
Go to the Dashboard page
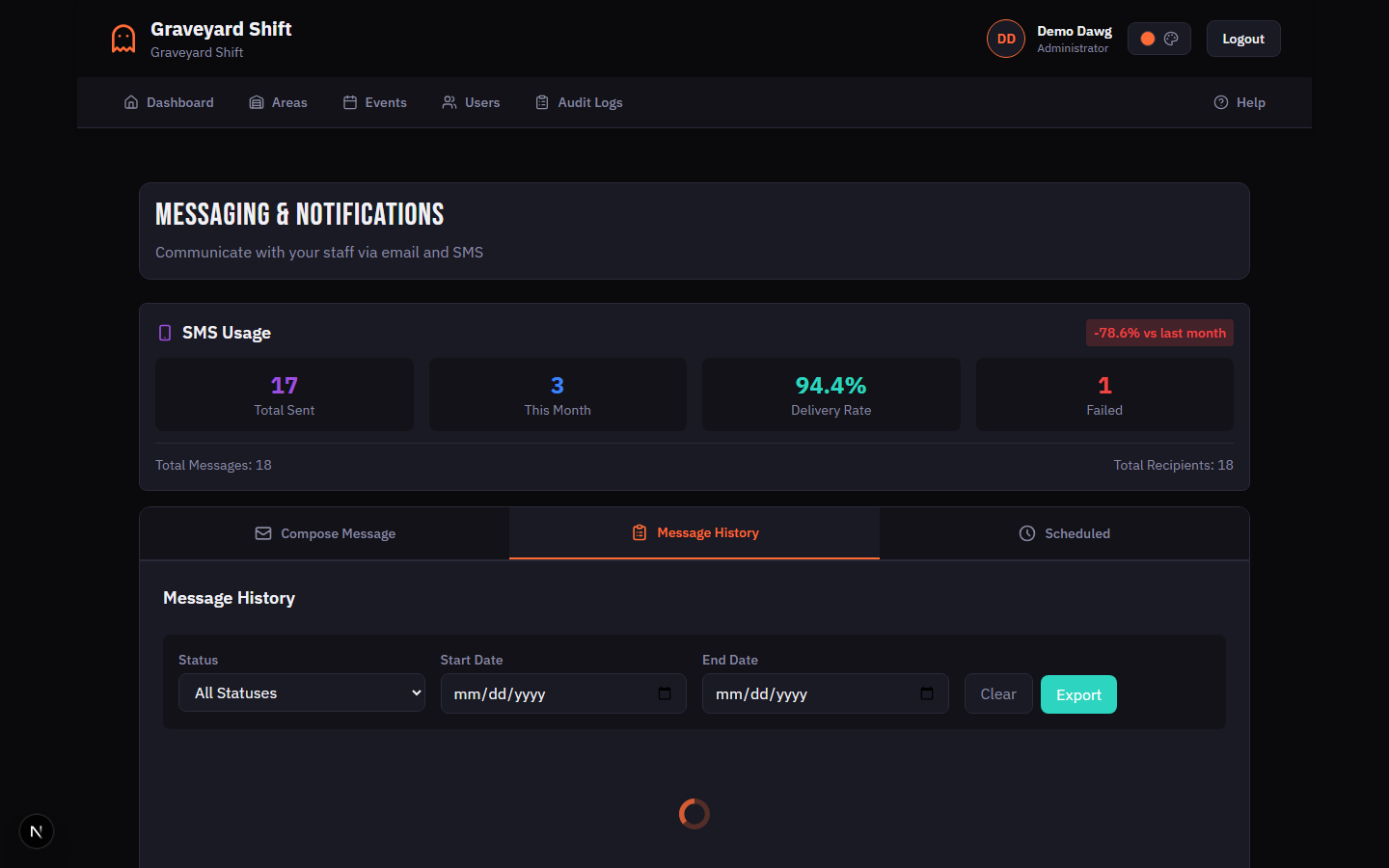click(x=169, y=102)
